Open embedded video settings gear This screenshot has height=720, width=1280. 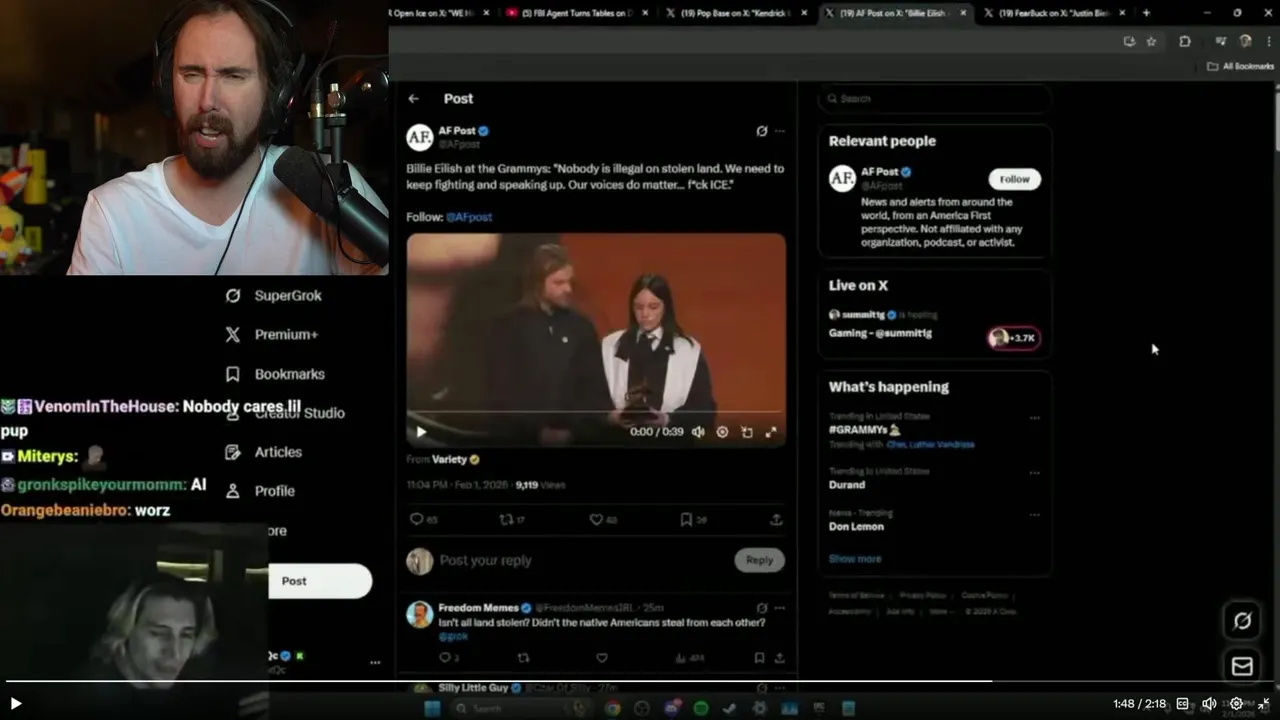722,432
